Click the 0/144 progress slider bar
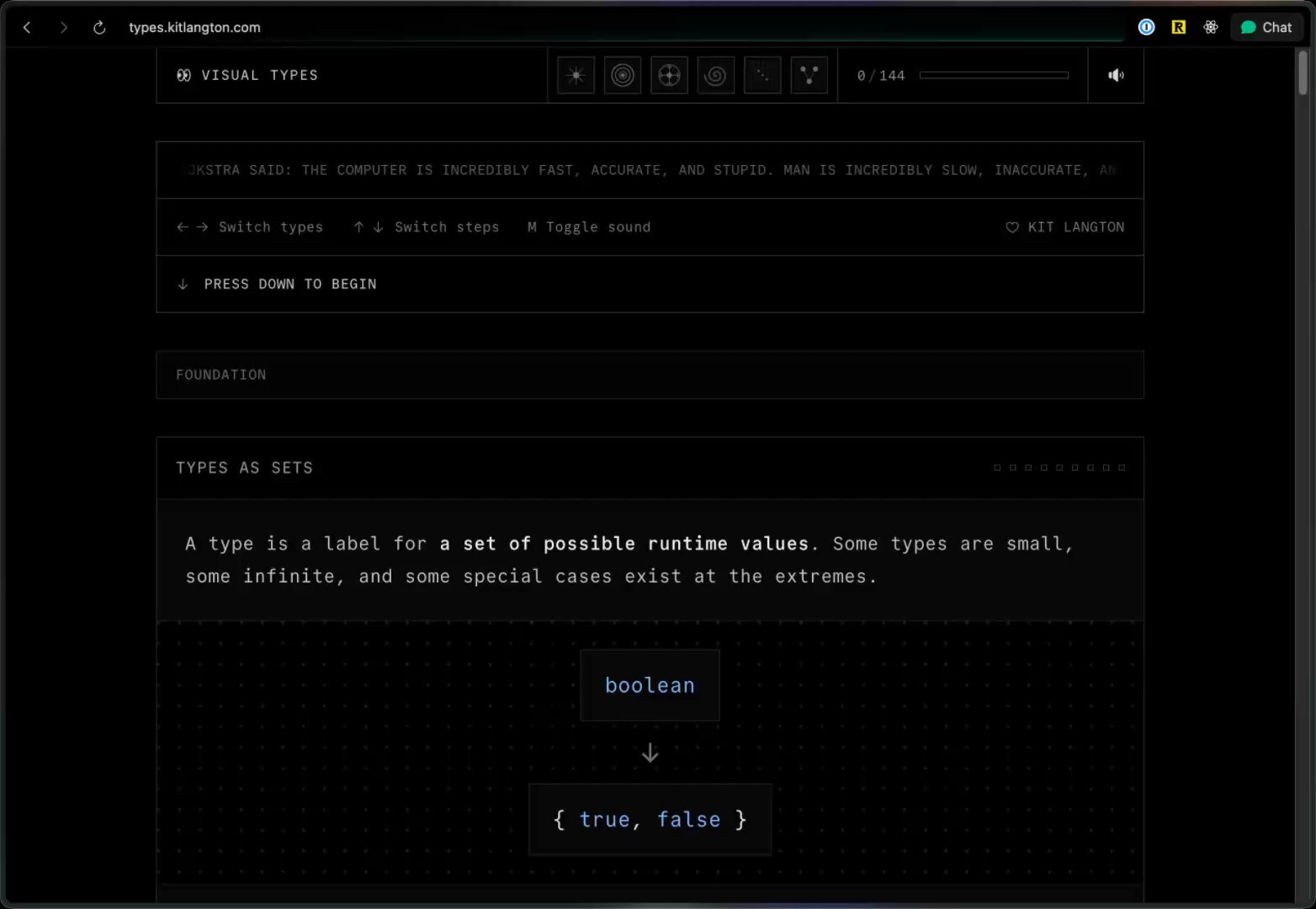The height and width of the screenshot is (909, 1316). 993,74
